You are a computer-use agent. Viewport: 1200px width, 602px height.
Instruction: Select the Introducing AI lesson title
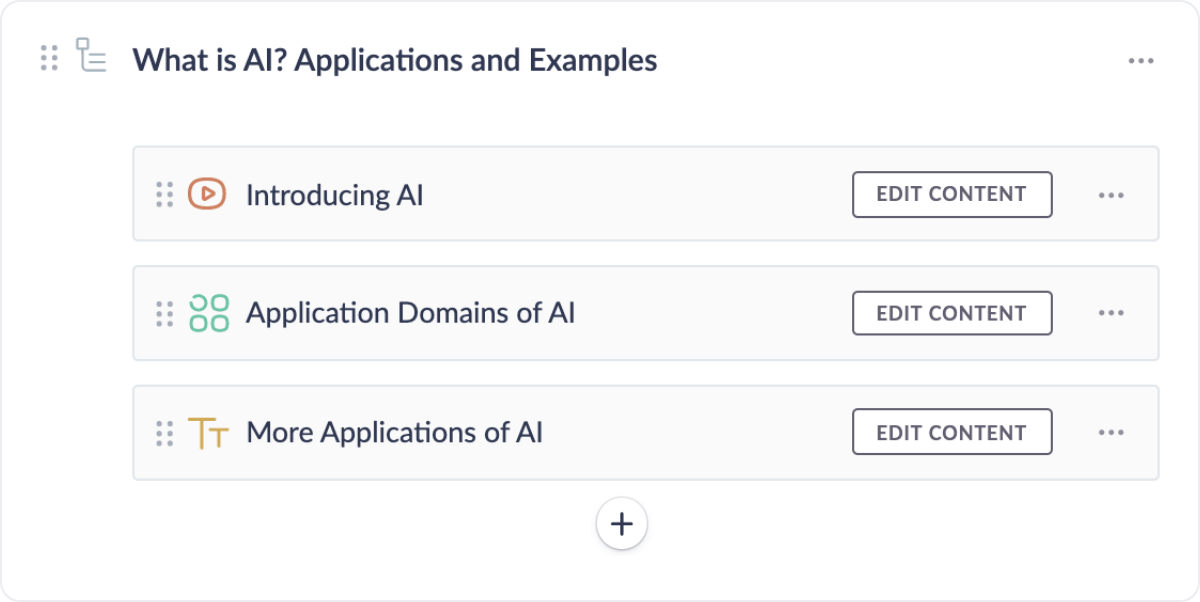click(335, 195)
